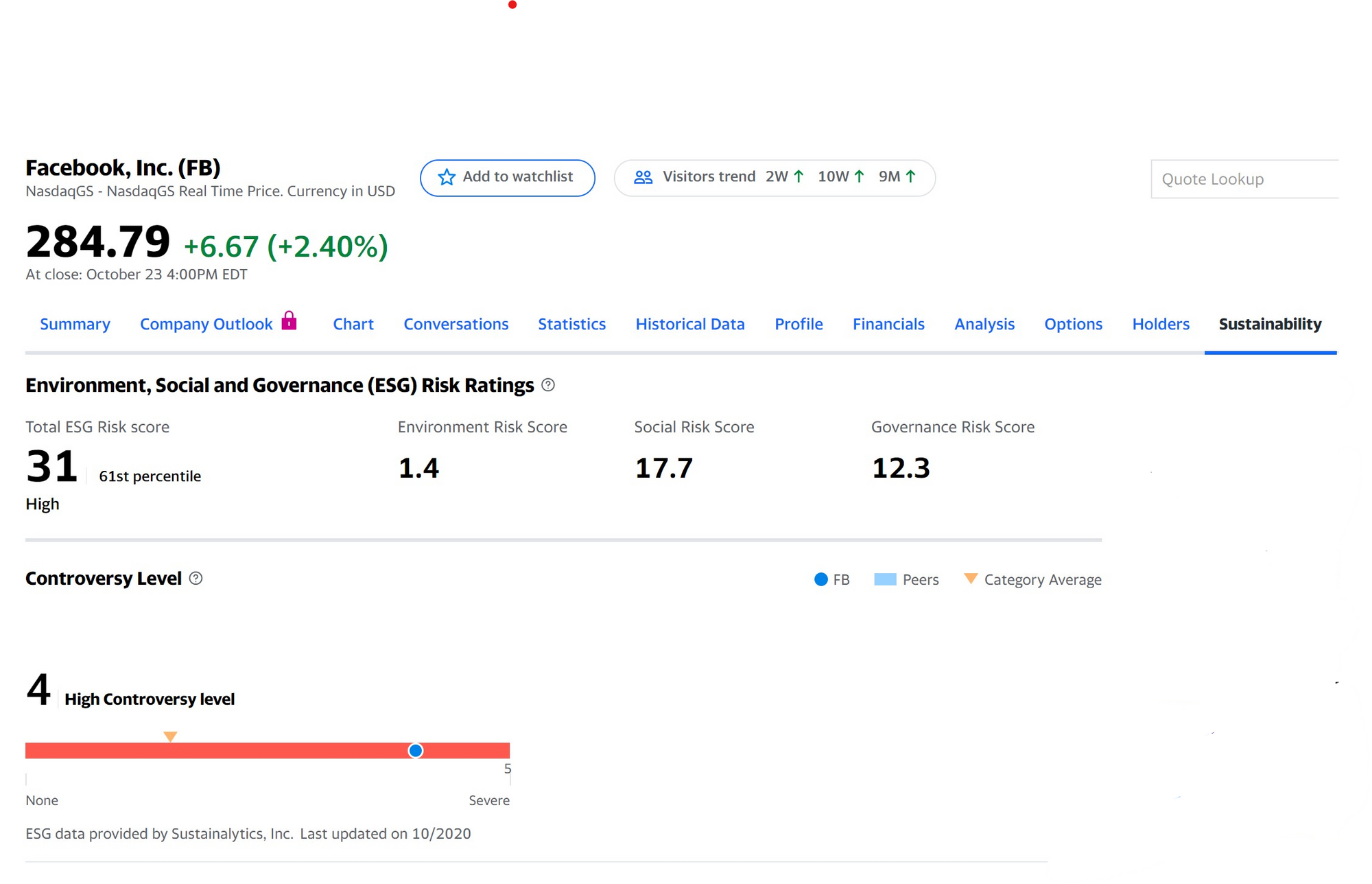The width and height of the screenshot is (1372, 884).
Task: Switch to the Financials tab
Action: 888,324
